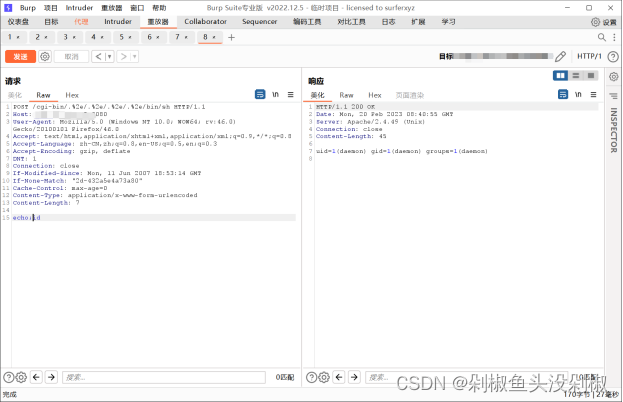Open the Proxy (代理) tab

pos(81,22)
